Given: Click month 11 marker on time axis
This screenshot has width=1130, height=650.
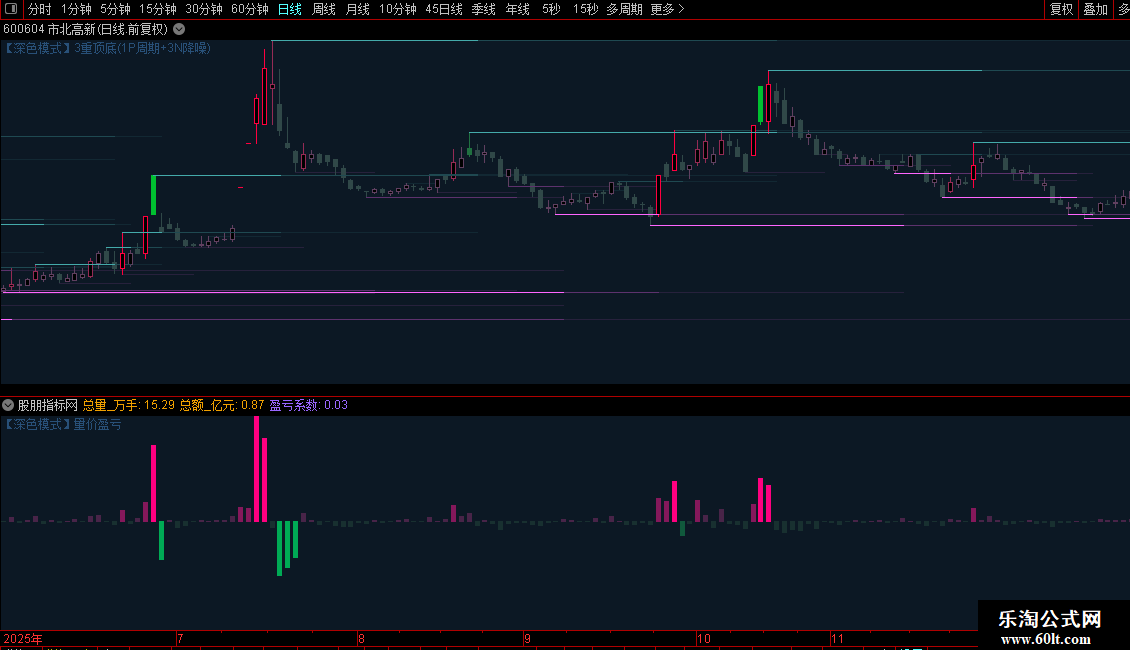Looking at the screenshot, I should [x=837, y=638].
